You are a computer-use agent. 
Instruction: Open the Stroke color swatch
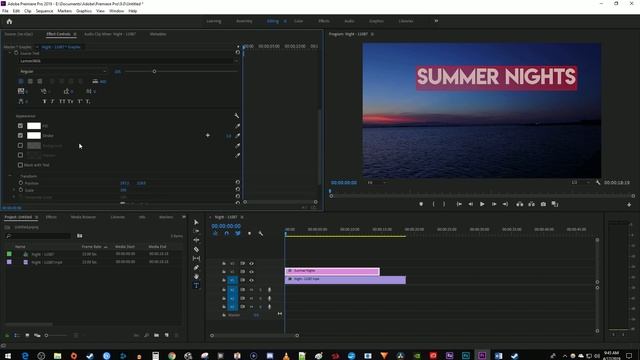(34, 136)
